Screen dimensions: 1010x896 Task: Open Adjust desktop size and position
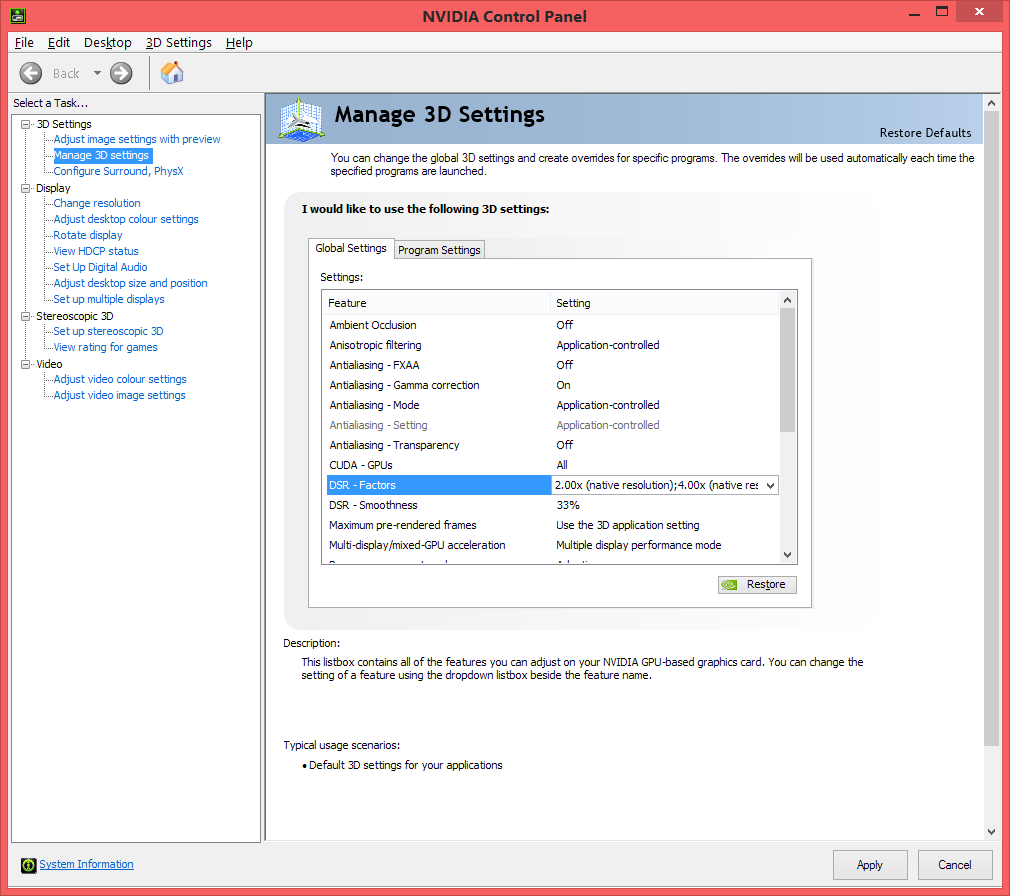pos(130,283)
